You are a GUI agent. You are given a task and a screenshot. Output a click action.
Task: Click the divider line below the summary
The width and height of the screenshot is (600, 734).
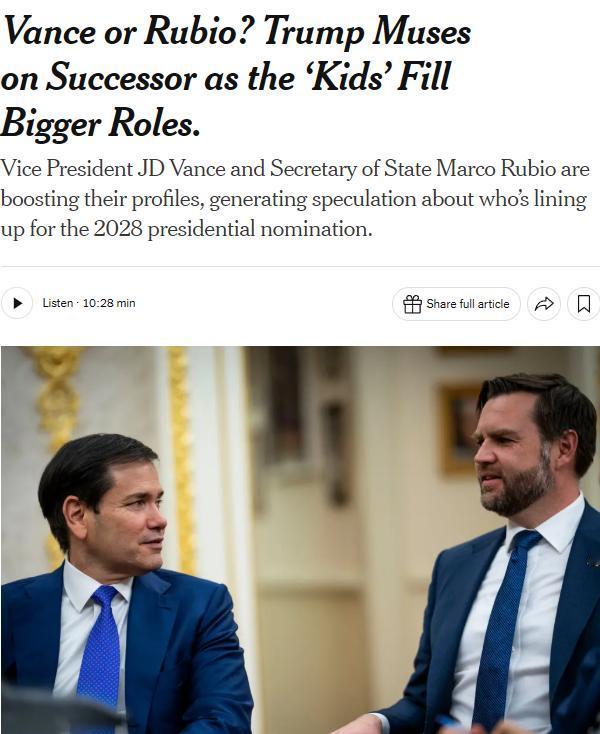point(300,266)
